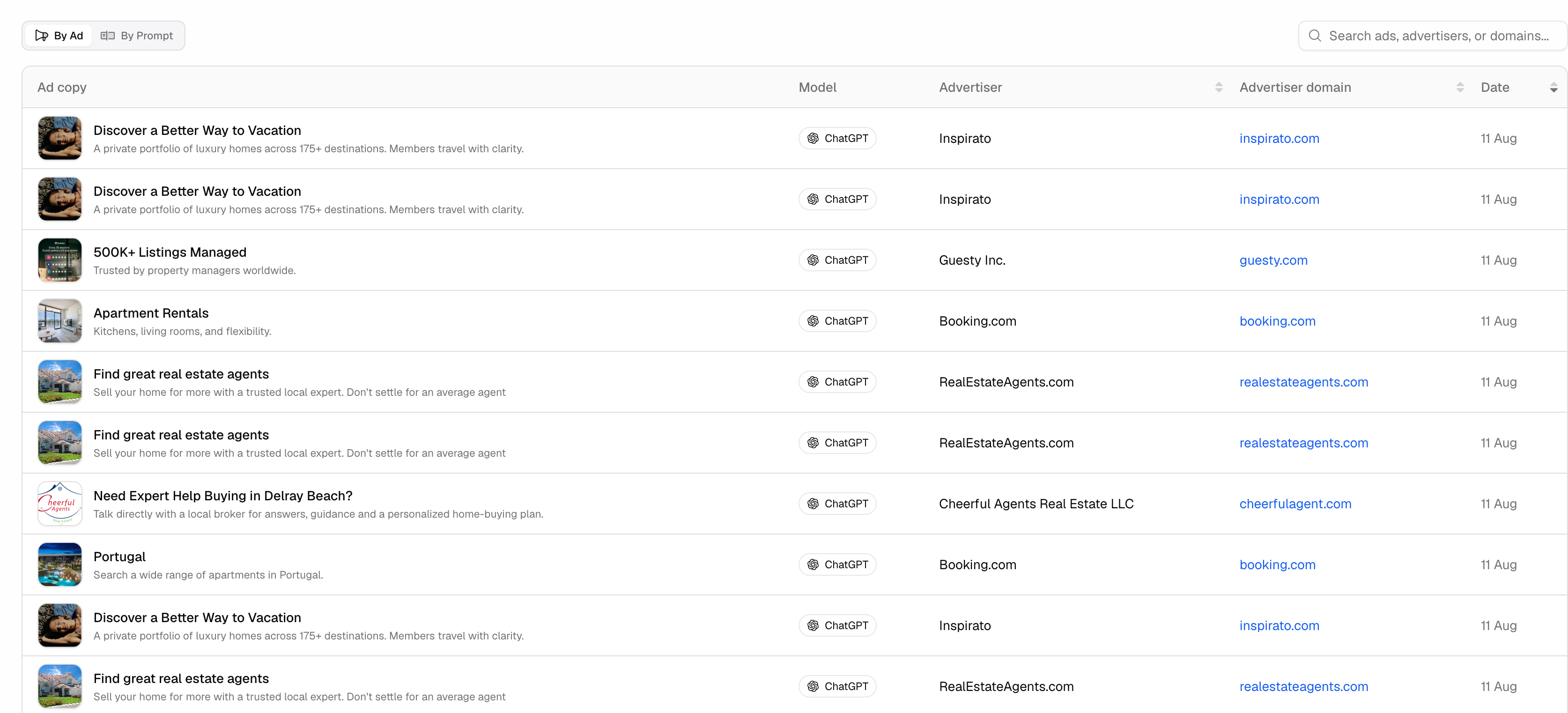Open the guesty.com domain link
Viewport: 1568px width, 713px height.
pos(1273,260)
